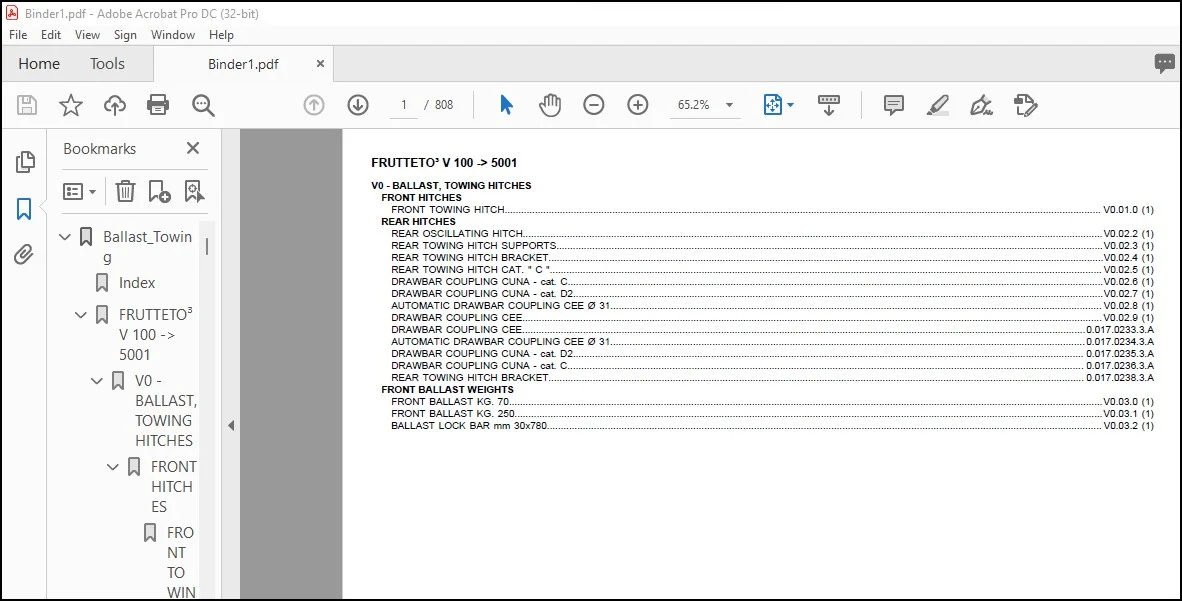The width and height of the screenshot is (1182, 601).
Task: Click FRONT BALLAST KG. 250 entry
Action: click(772, 414)
